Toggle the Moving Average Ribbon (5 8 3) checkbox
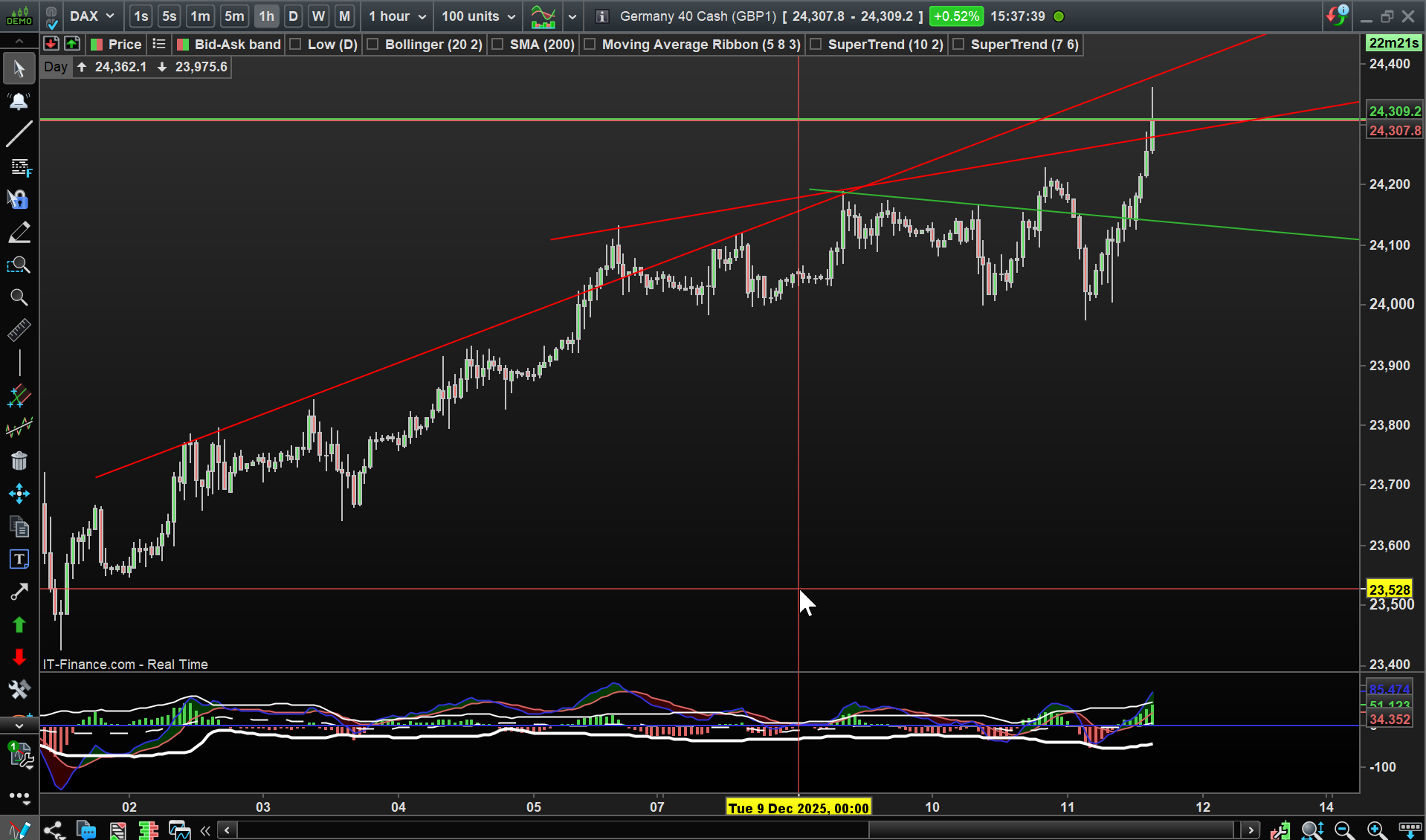1426x840 pixels. (x=590, y=45)
